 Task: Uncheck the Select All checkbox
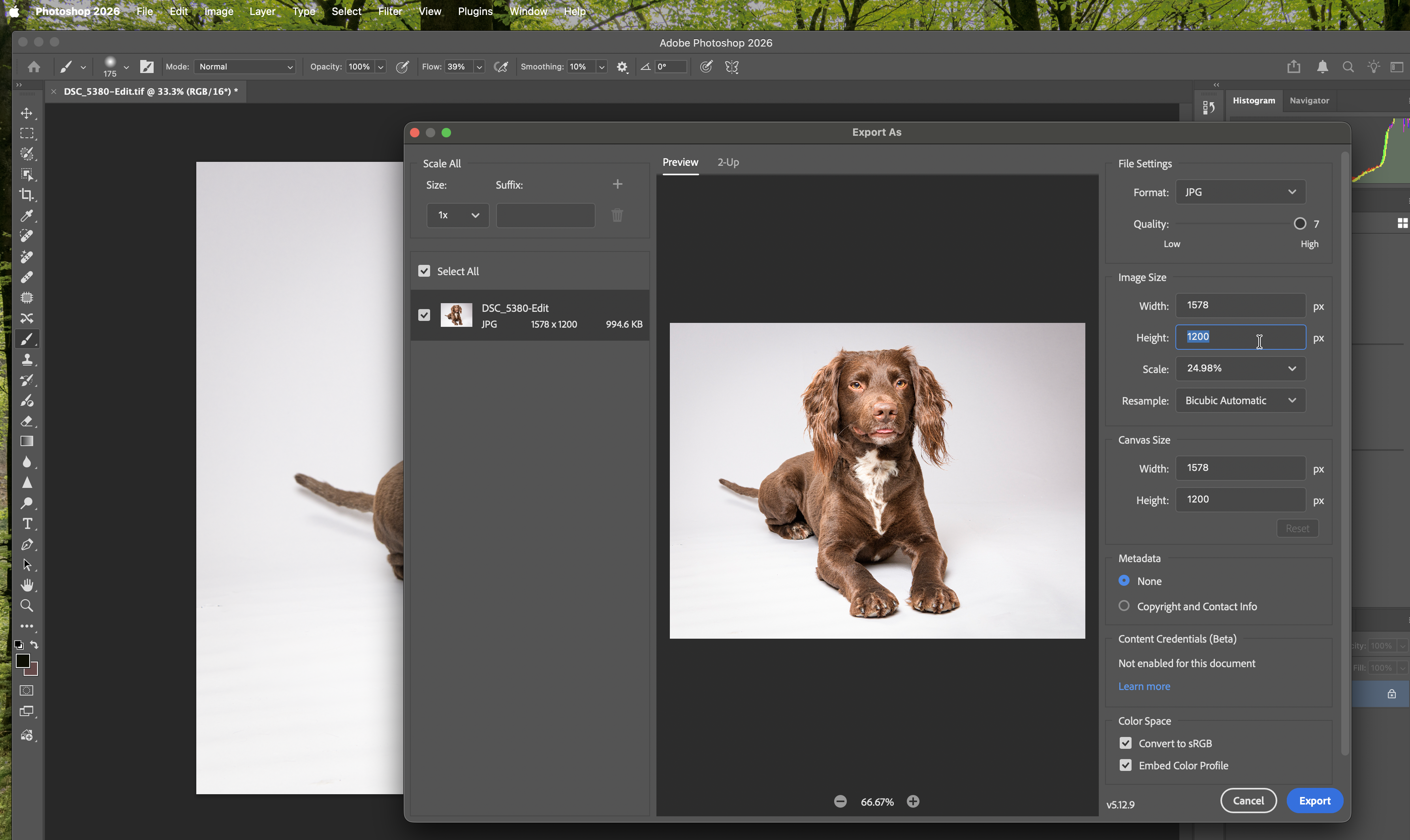click(x=424, y=271)
